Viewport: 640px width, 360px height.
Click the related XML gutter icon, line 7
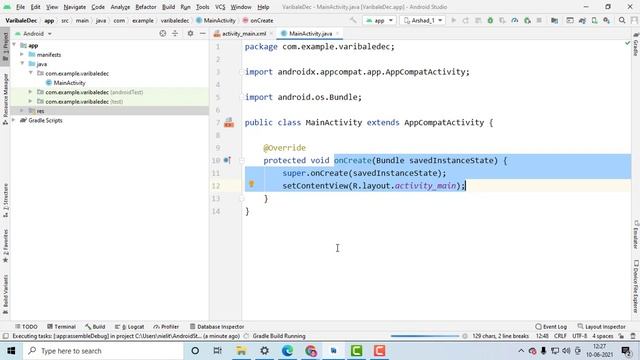(x=229, y=122)
